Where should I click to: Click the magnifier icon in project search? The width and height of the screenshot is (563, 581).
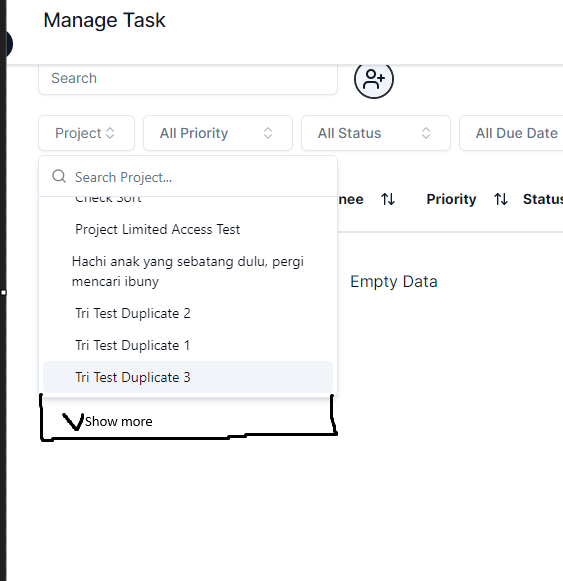pyautogui.click(x=59, y=176)
